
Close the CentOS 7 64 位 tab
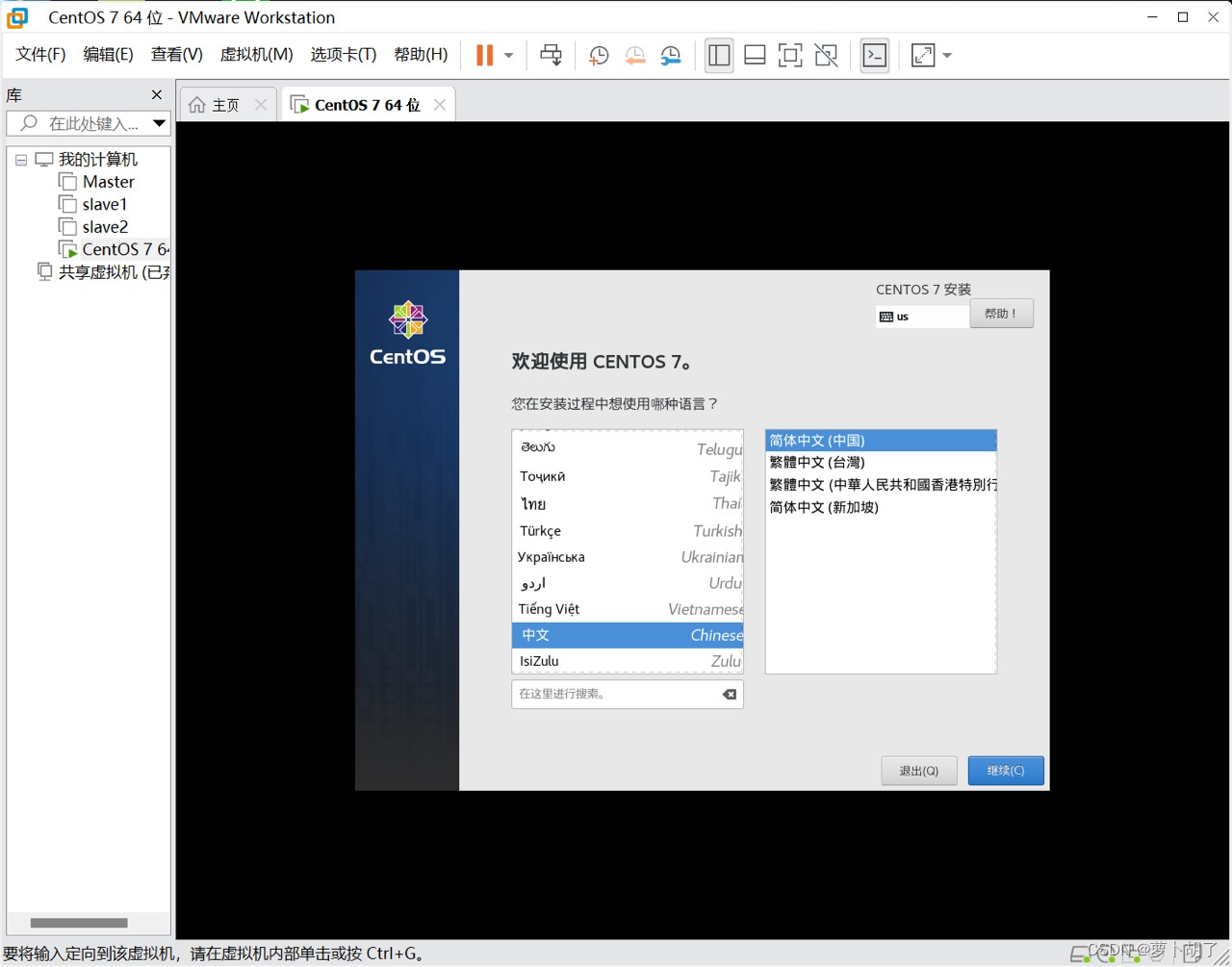[x=440, y=105]
